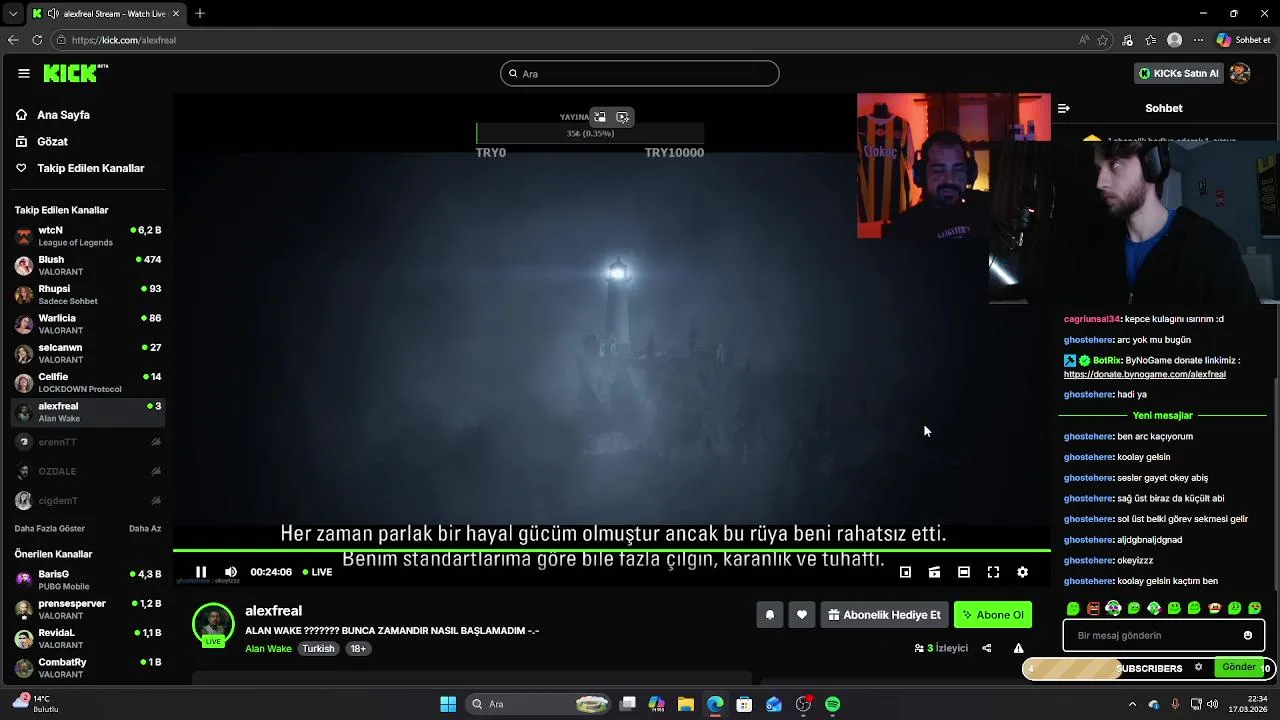Focus the Kick search box

click(640, 73)
